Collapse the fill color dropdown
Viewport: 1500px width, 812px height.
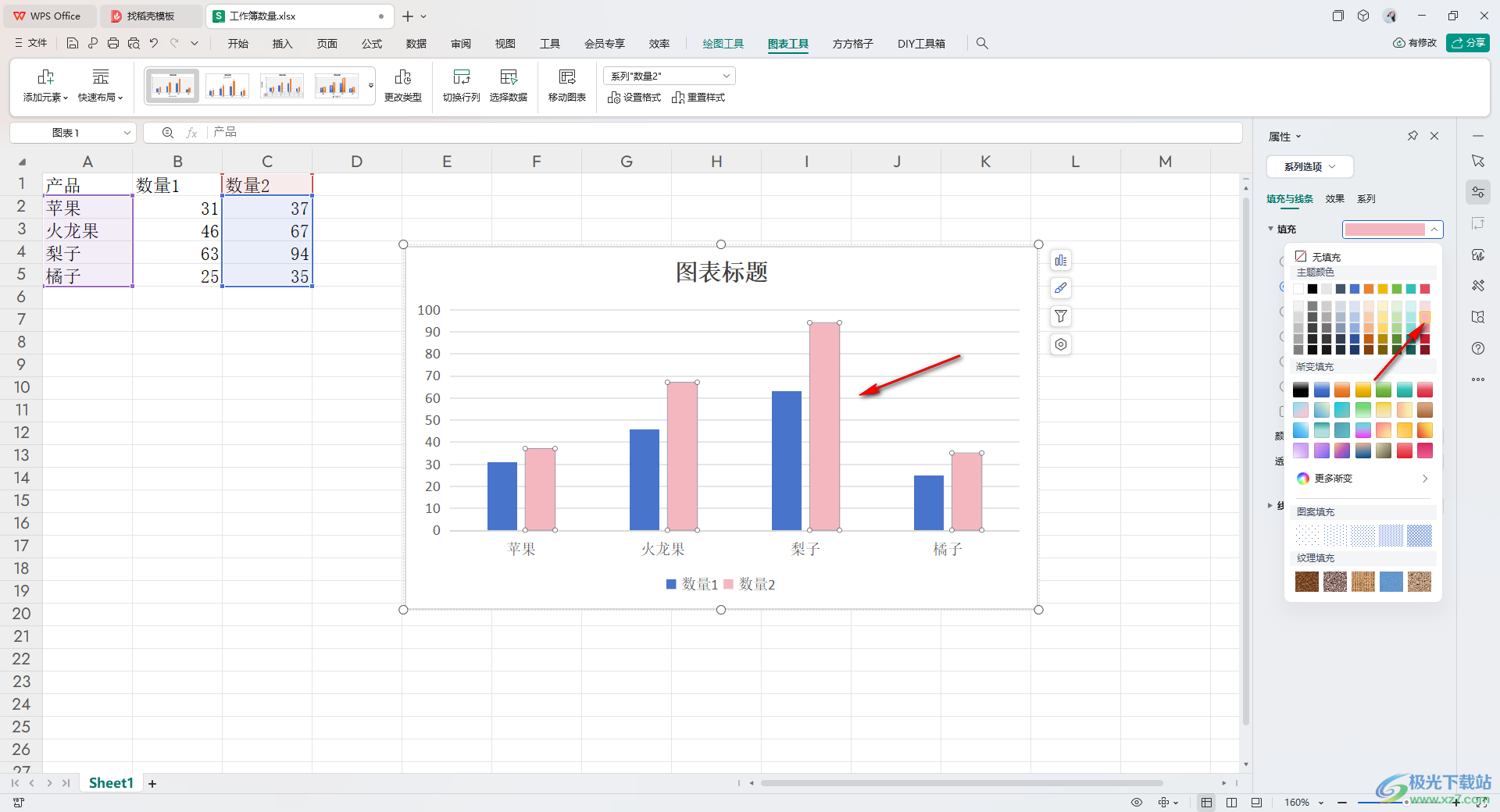point(1434,230)
